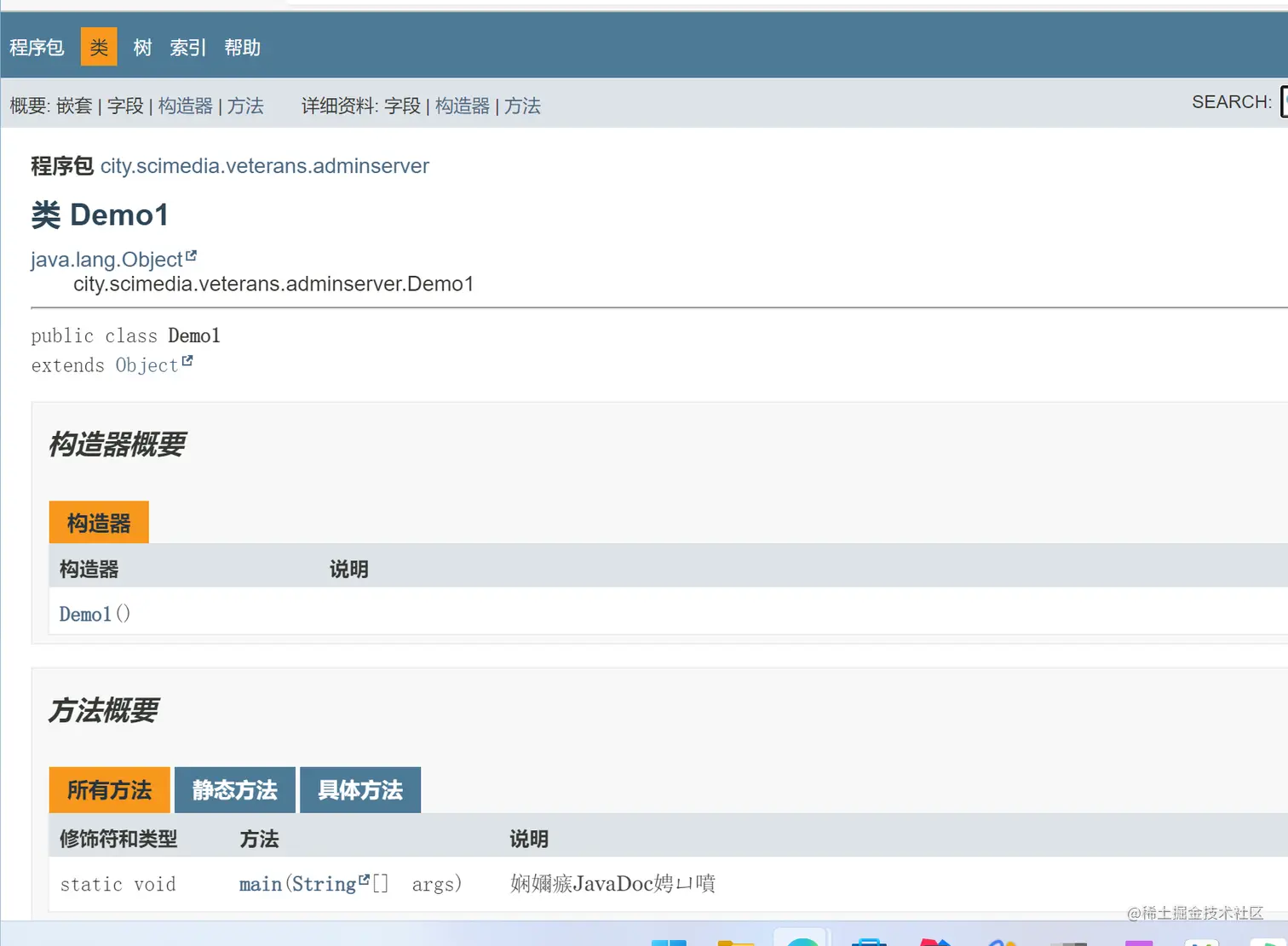Image resolution: width=1288 pixels, height=946 pixels.
Task: Click the city.scimedia.veterans.adminserver.Demo1 hierarchy text
Action: pos(273,284)
